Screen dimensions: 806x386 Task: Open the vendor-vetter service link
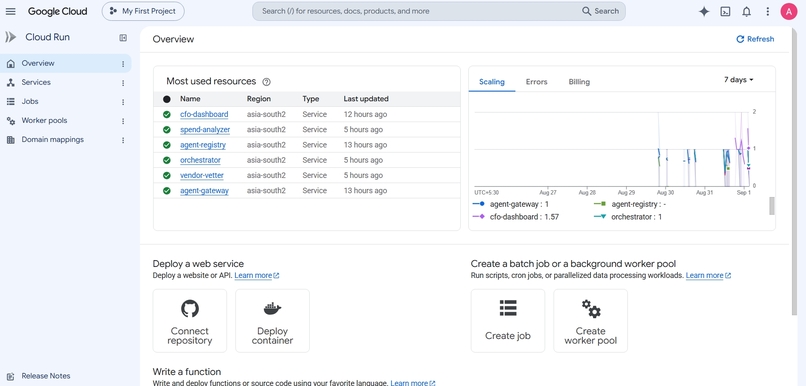tap(202, 175)
